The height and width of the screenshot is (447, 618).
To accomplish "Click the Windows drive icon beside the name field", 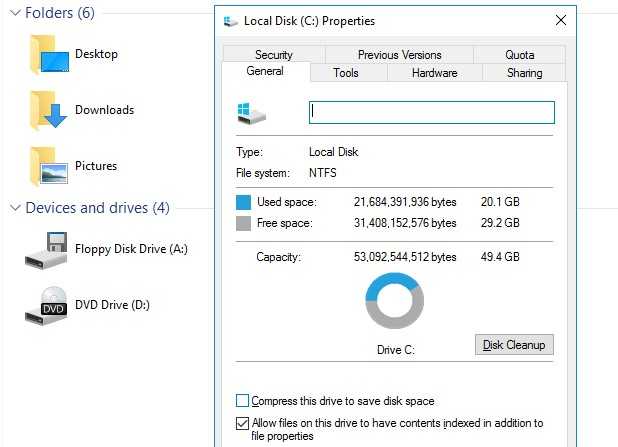I will pyautogui.click(x=251, y=113).
